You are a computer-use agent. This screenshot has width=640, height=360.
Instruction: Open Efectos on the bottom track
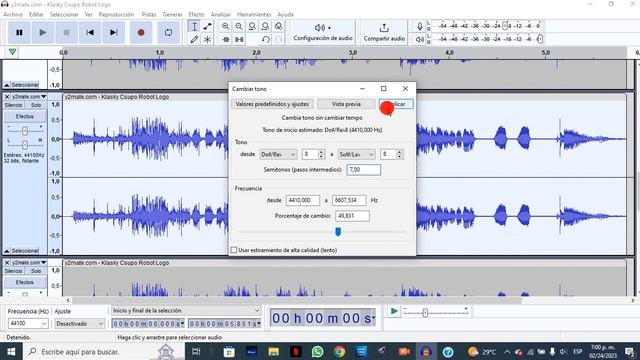pos(24,282)
